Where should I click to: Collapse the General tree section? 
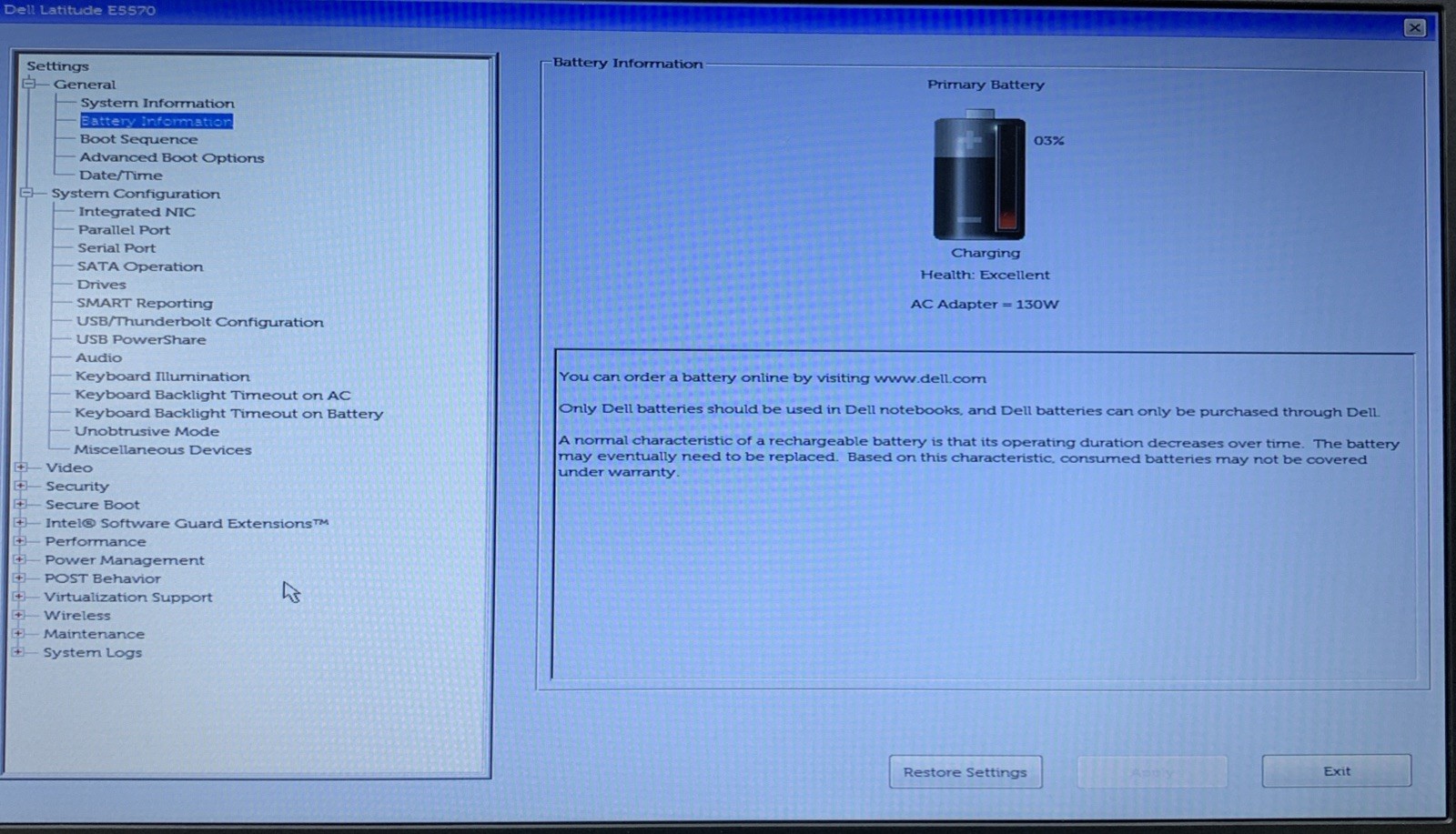pyautogui.click(x=29, y=84)
